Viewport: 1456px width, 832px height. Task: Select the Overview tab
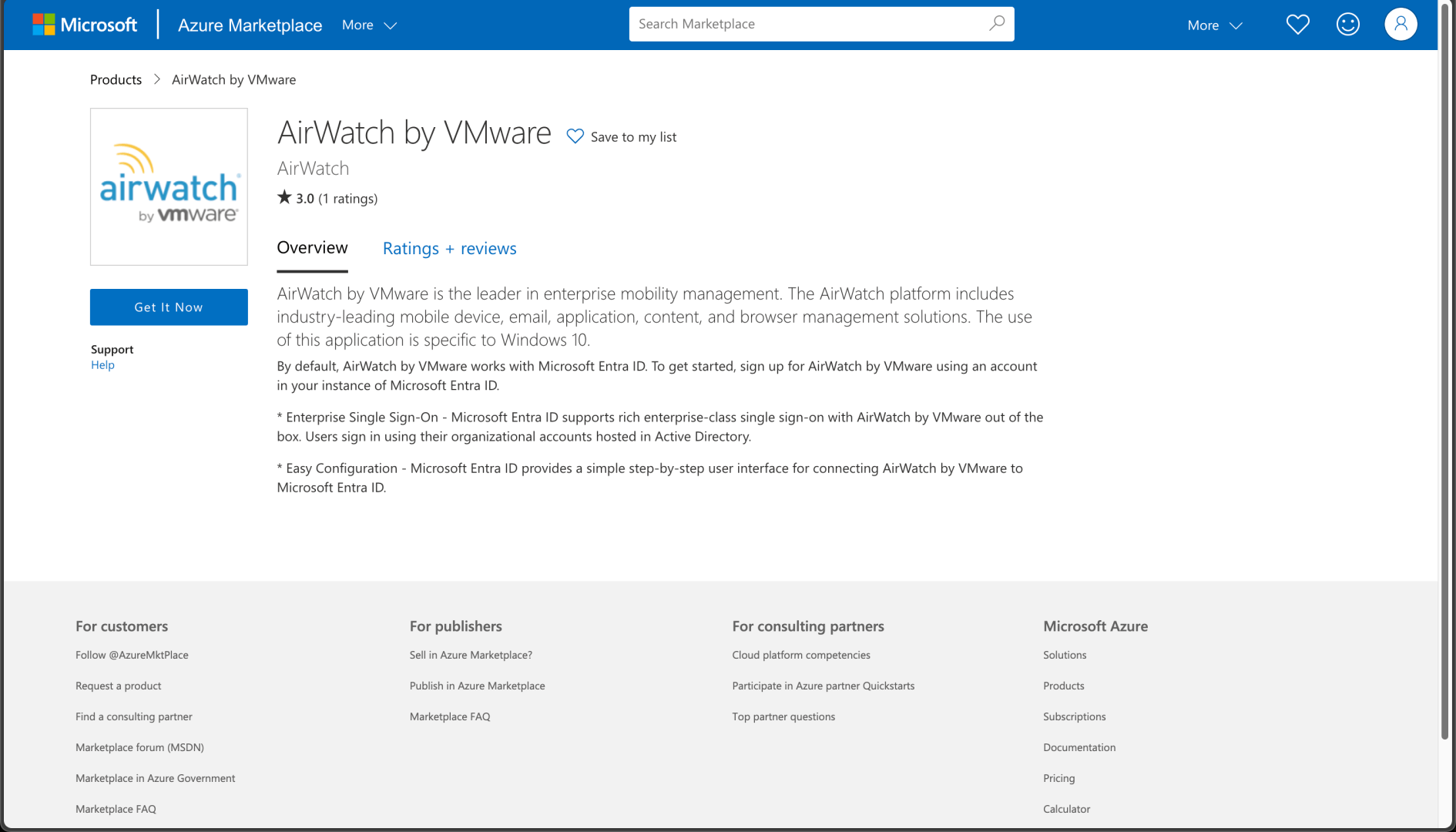click(x=312, y=248)
